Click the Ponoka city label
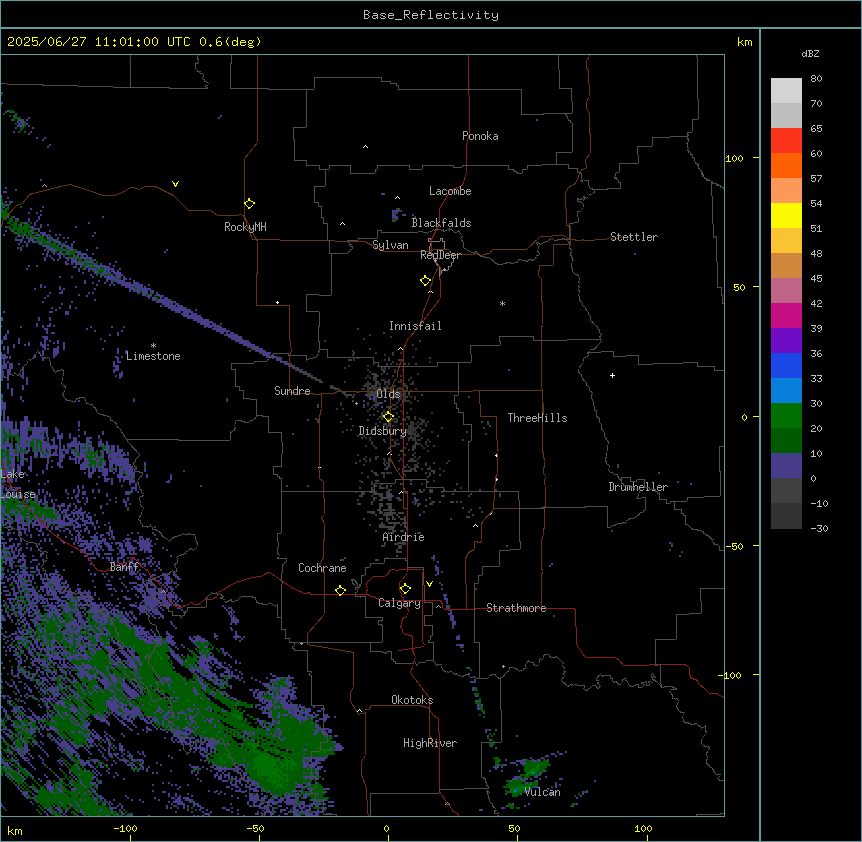This screenshot has height=842, width=862. point(480,136)
